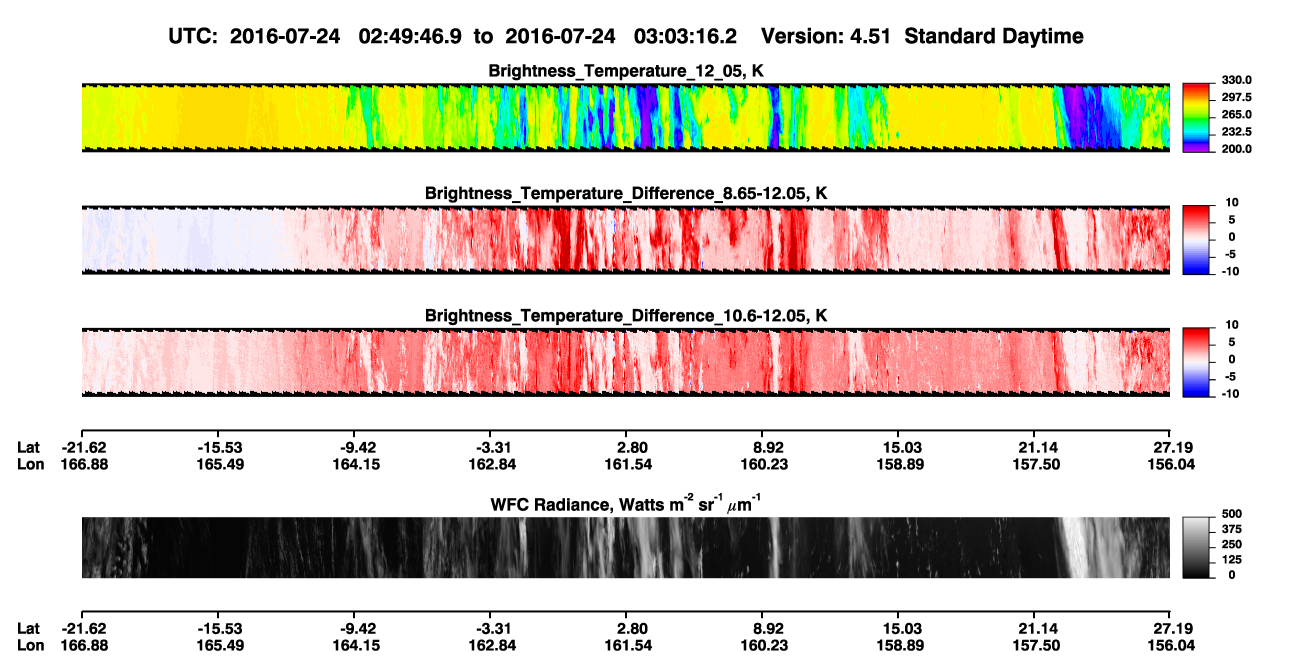Click the 10 label of 8.65-12.05 colorbar
Screen dimensions: 1300x667
point(1230,202)
